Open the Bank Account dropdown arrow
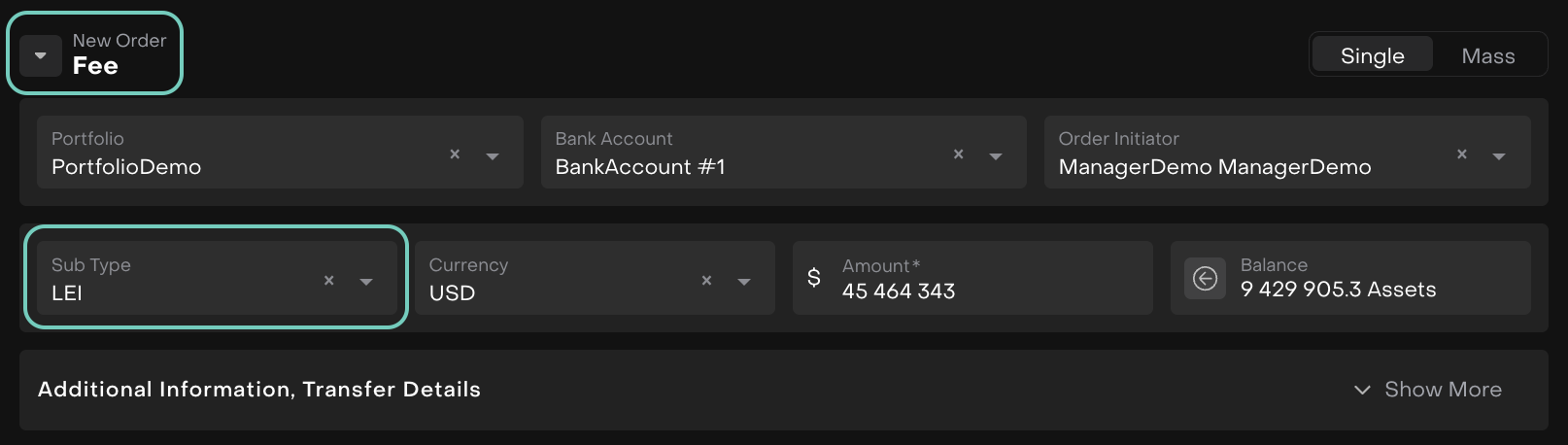The width and height of the screenshot is (1568, 445). 996,155
